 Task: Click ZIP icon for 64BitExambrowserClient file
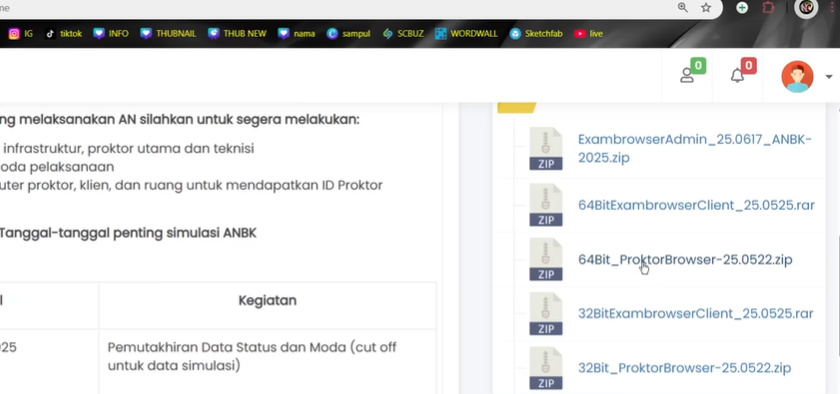[x=546, y=205]
